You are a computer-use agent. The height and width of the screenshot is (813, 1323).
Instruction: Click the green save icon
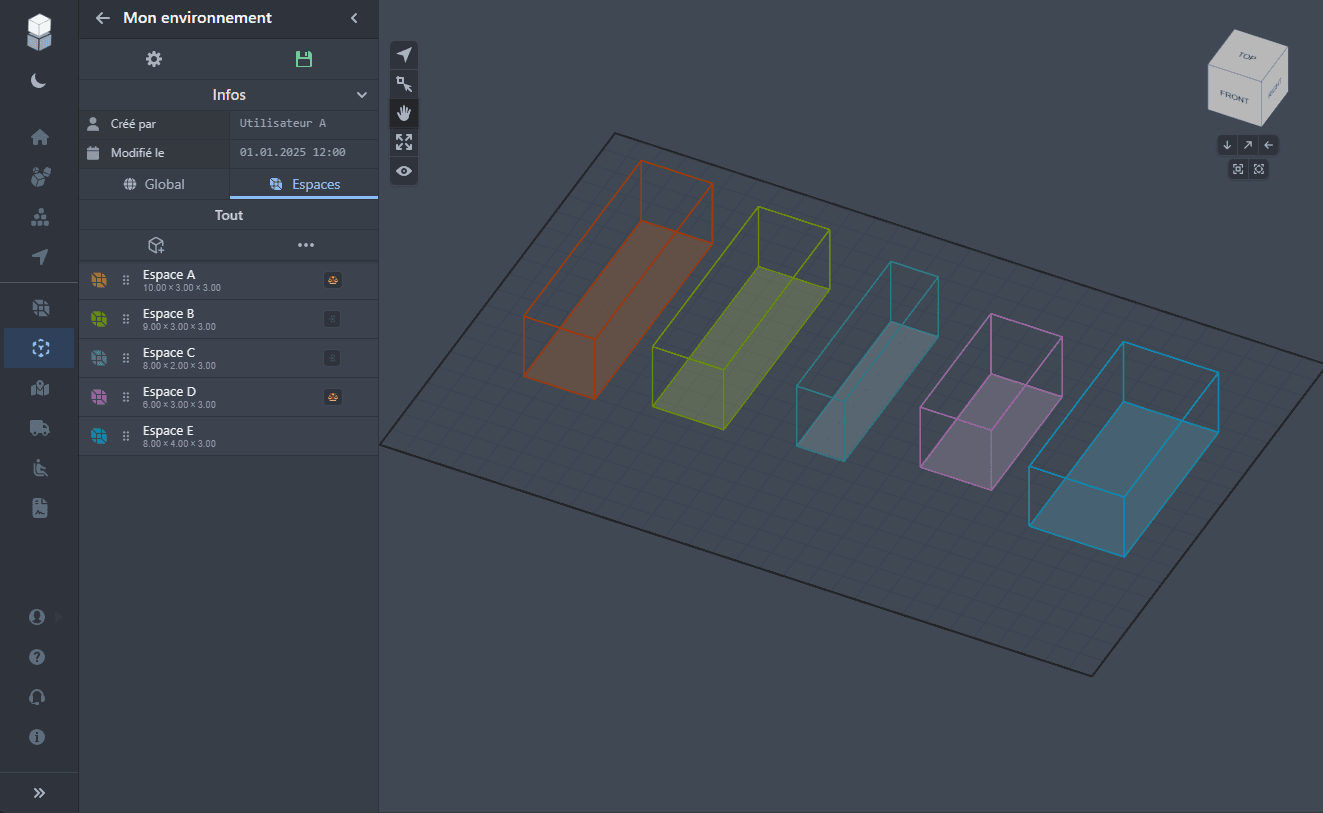tap(304, 59)
